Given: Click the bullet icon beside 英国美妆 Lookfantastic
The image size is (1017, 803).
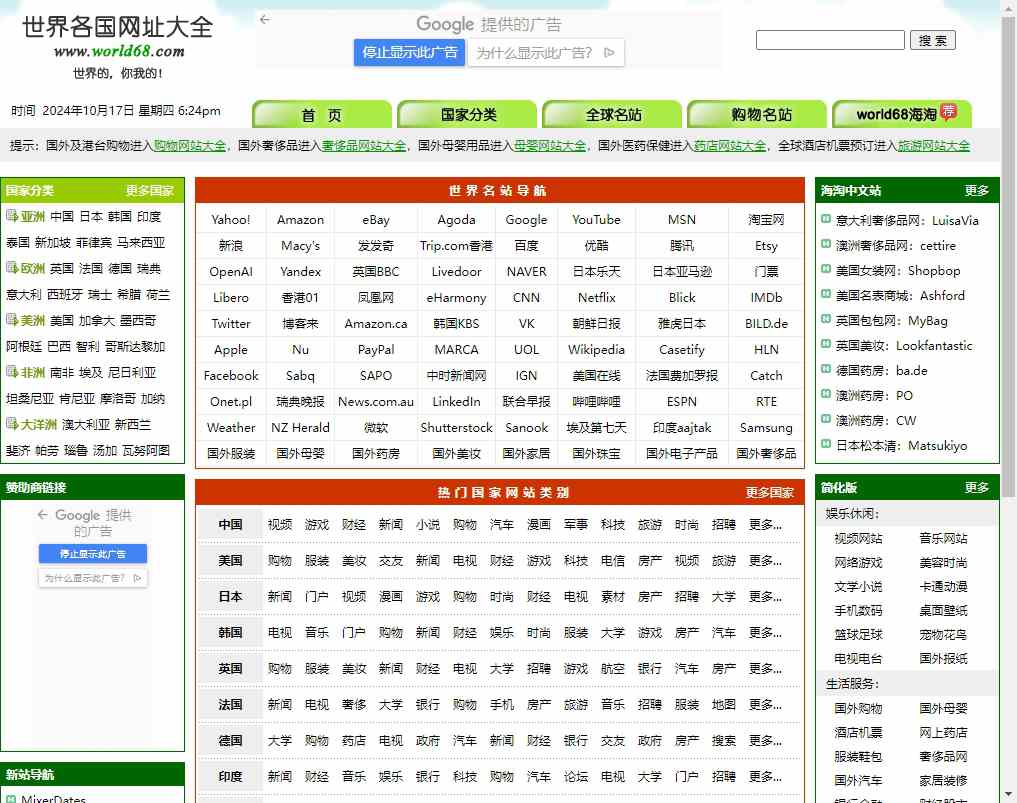Looking at the screenshot, I should click(x=826, y=344).
